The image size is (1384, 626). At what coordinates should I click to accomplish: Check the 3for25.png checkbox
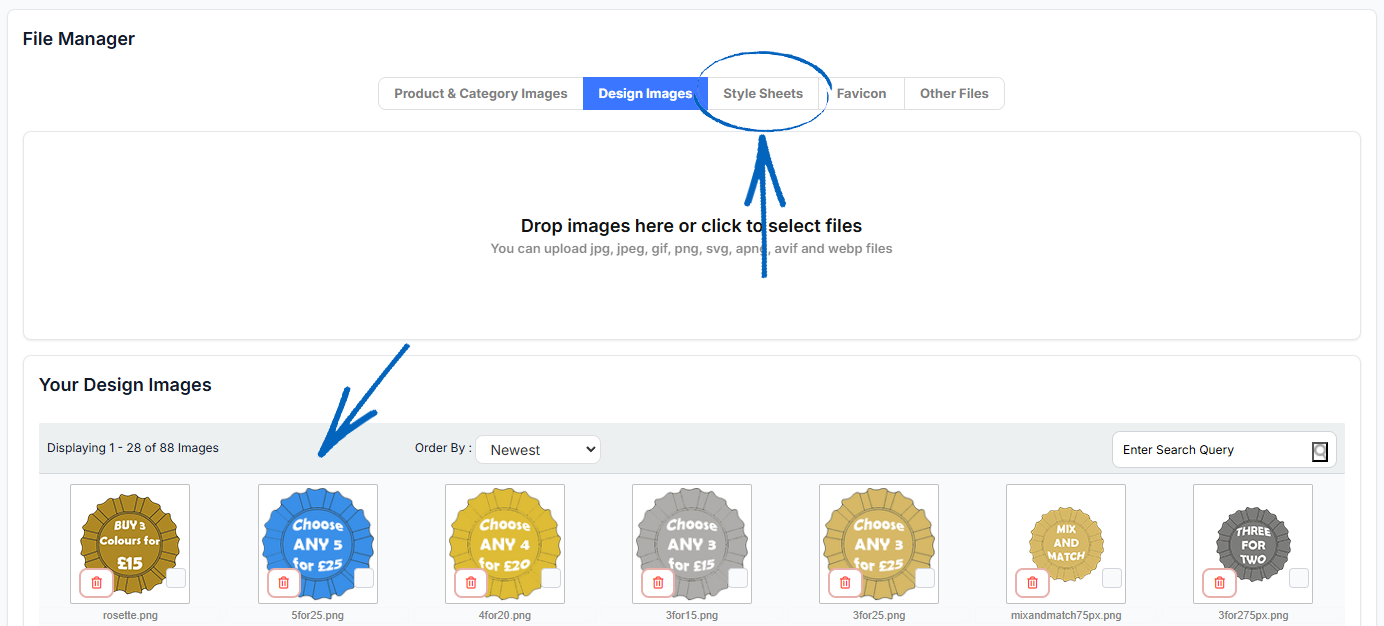pyautogui.click(x=925, y=578)
